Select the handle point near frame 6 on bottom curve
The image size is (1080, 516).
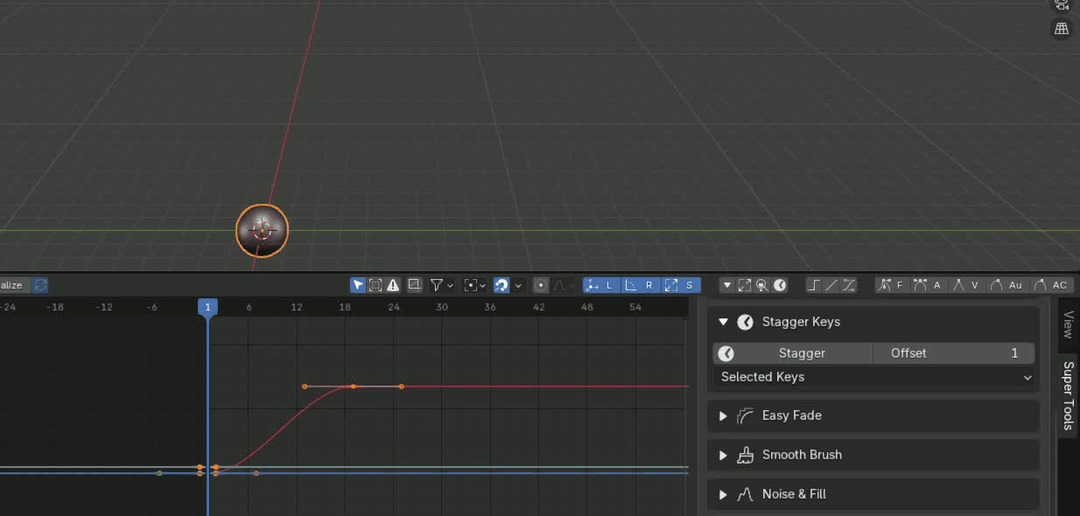256,473
